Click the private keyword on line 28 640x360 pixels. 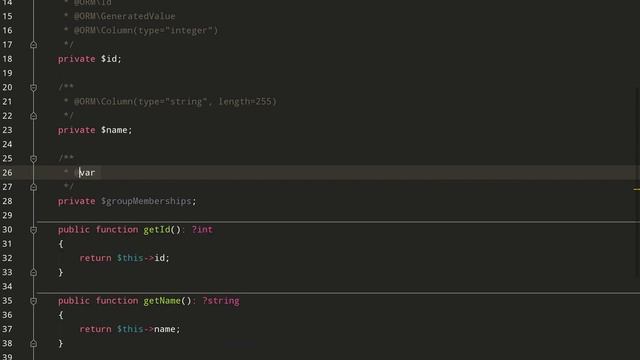[76, 201]
